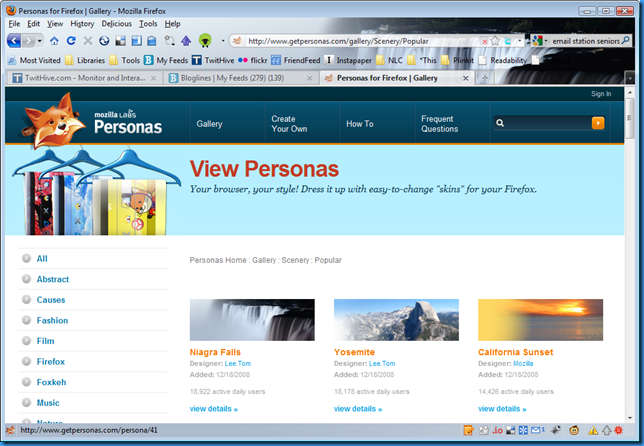Open the Instapaper bookmark
The image size is (644, 446).
[x=348, y=60]
